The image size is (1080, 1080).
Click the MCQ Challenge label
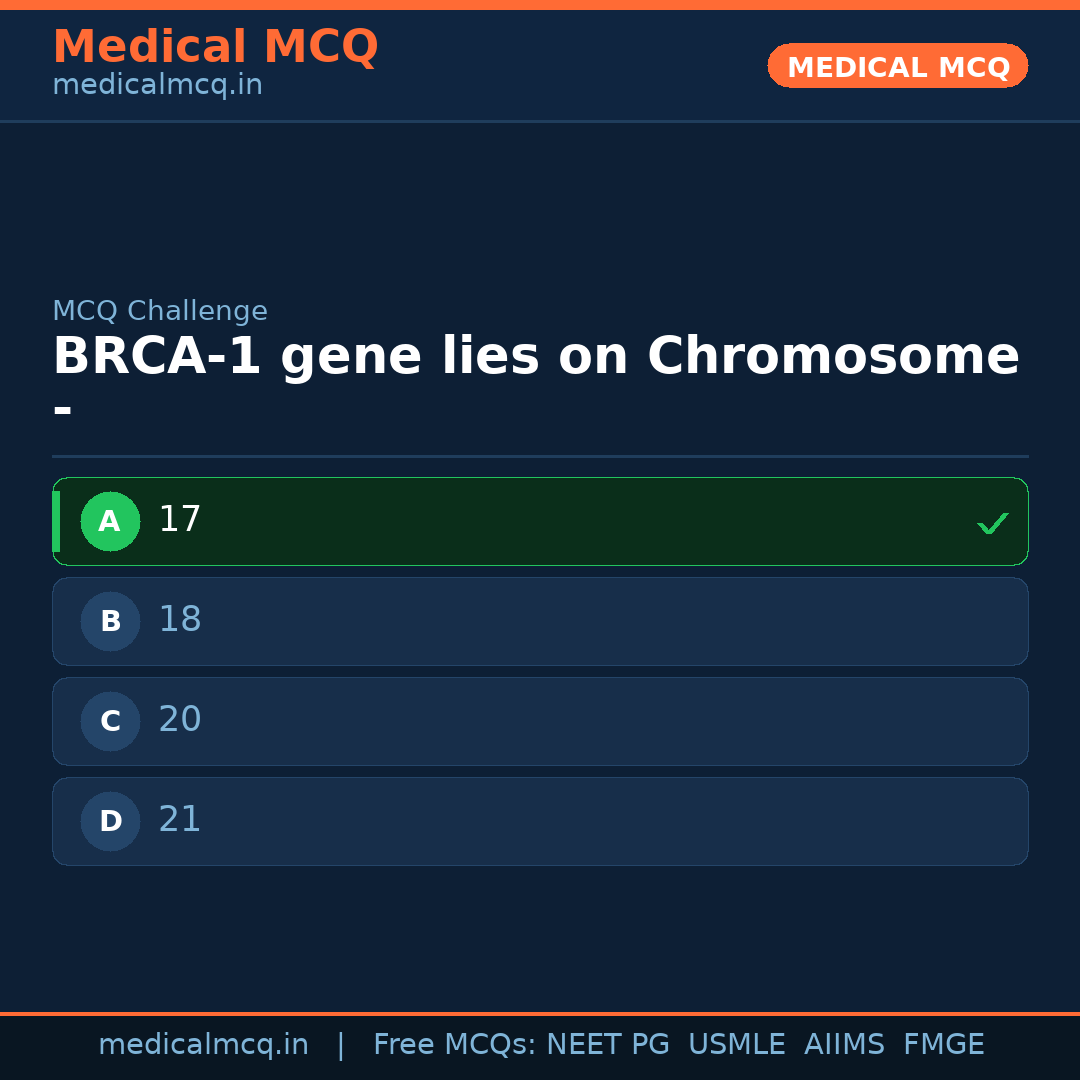(160, 312)
